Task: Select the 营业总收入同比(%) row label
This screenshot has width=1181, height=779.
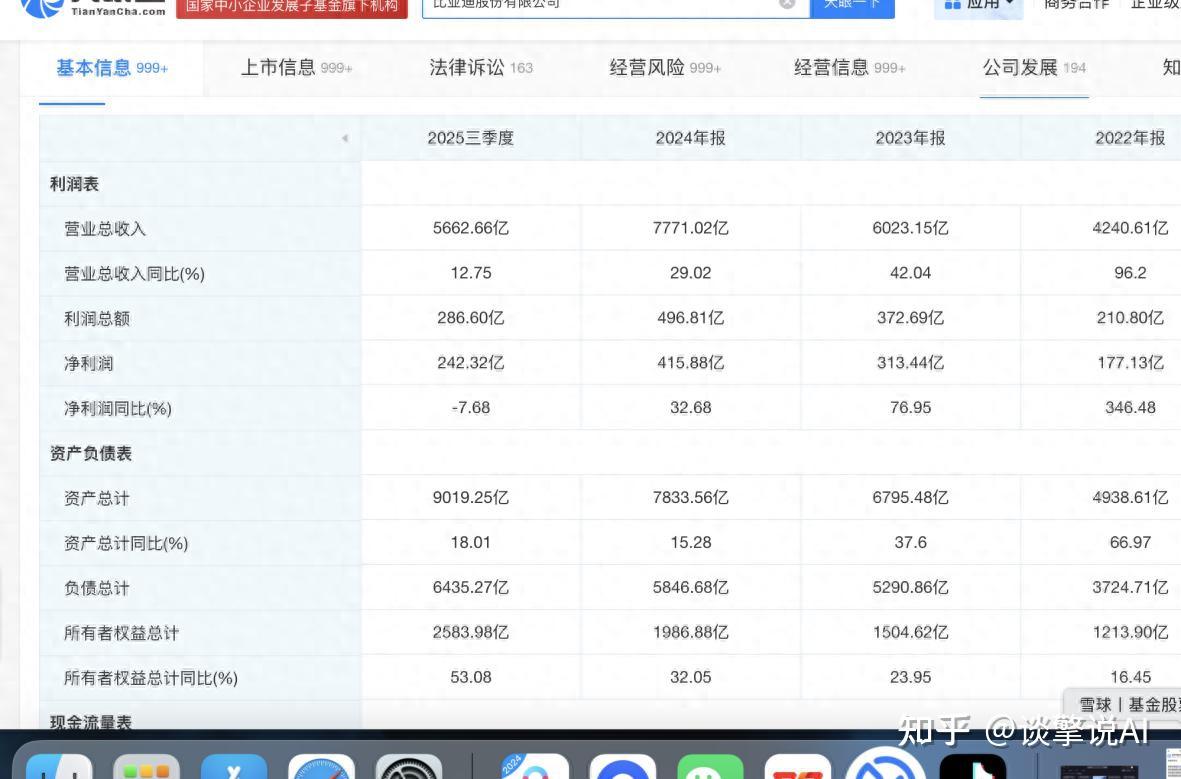Action: (135, 273)
